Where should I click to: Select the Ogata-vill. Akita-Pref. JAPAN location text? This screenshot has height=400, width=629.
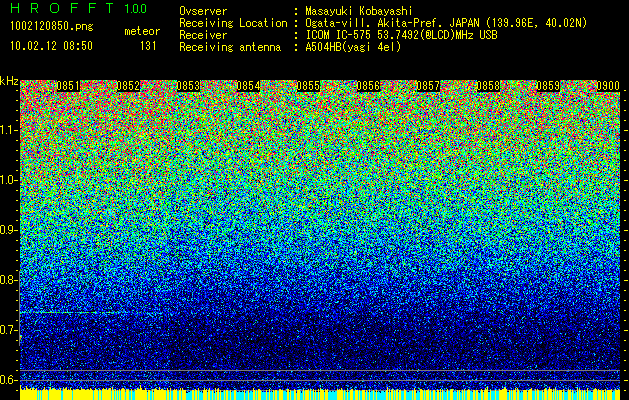(x=446, y=23)
